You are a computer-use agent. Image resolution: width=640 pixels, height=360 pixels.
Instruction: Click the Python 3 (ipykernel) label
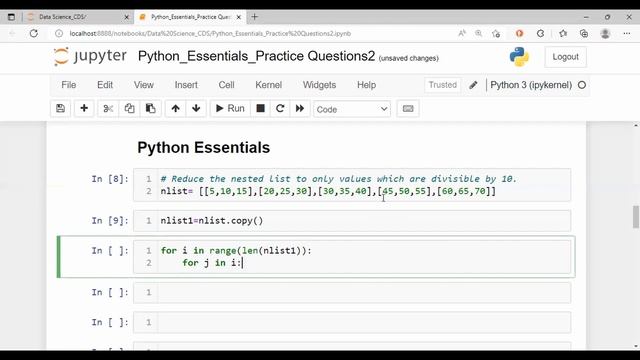click(x=531, y=85)
